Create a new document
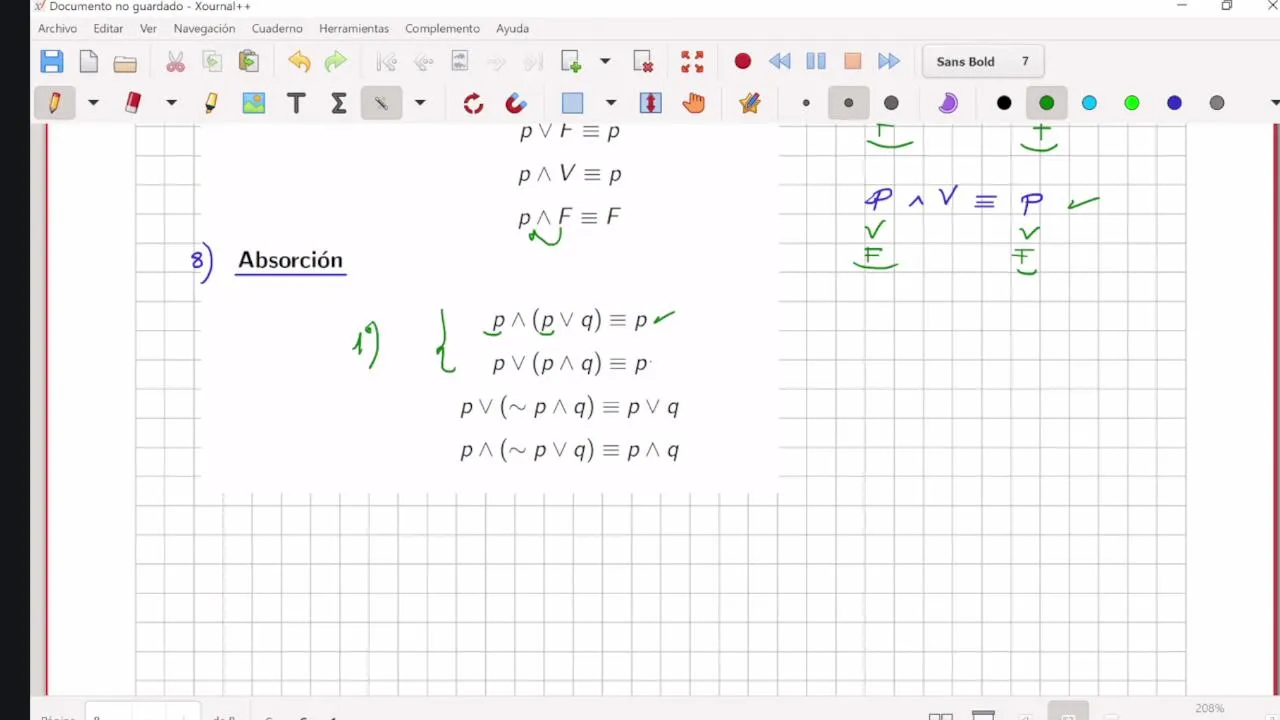The image size is (1280, 720). (89, 62)
